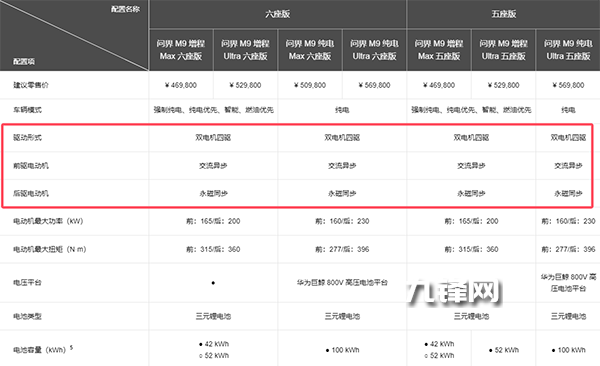Click the 配置名称 corner header label
Screen dimensions: 600x366
point(125,9)
